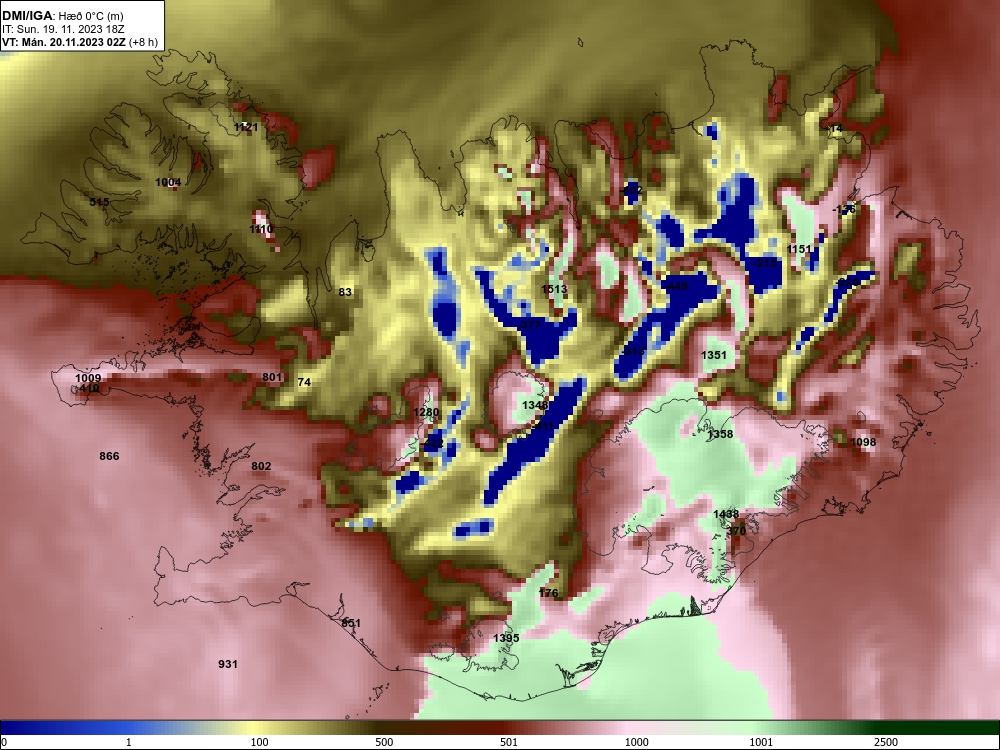Click the map value 1358
This screenshot has width=1000, height=750.
coord(720,434)
